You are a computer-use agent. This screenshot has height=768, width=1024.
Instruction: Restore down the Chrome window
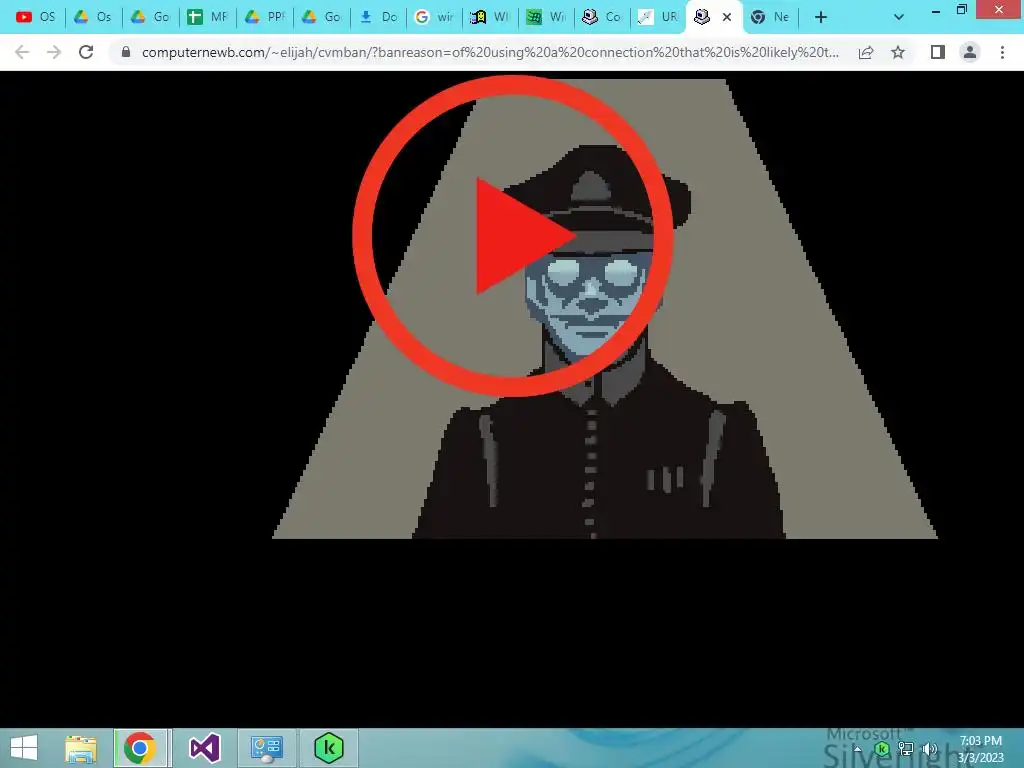tap(961, 10)
